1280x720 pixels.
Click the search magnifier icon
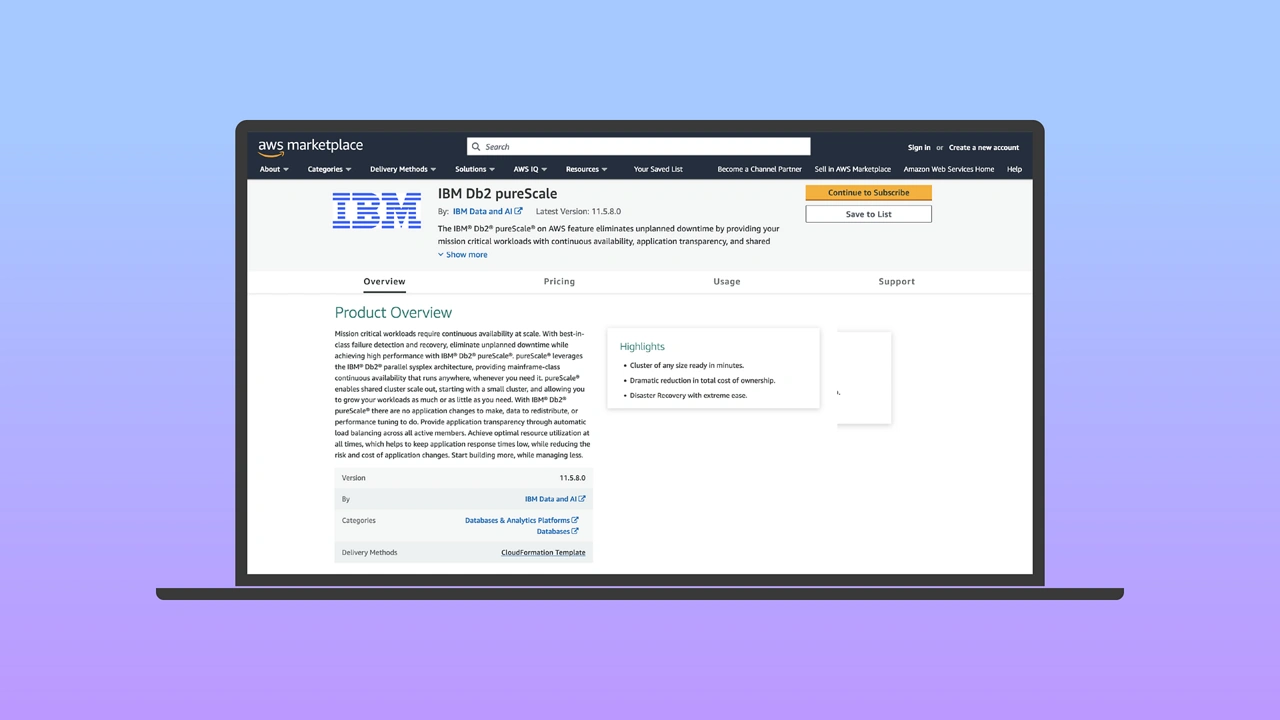click(476, 147)
